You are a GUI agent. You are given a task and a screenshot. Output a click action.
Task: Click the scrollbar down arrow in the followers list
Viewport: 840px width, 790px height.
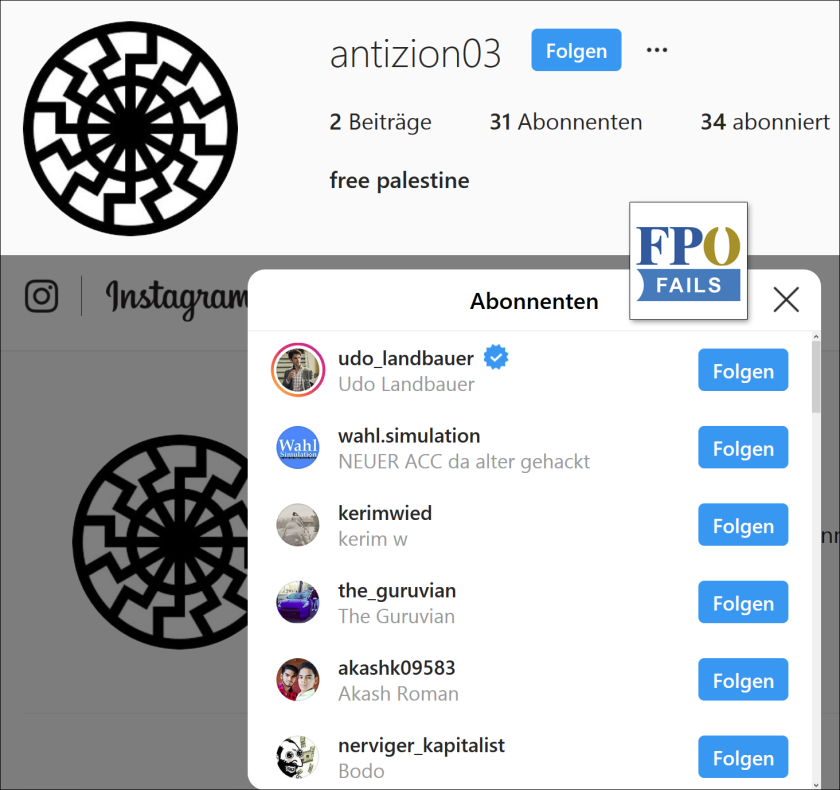[x=816, y=785]
